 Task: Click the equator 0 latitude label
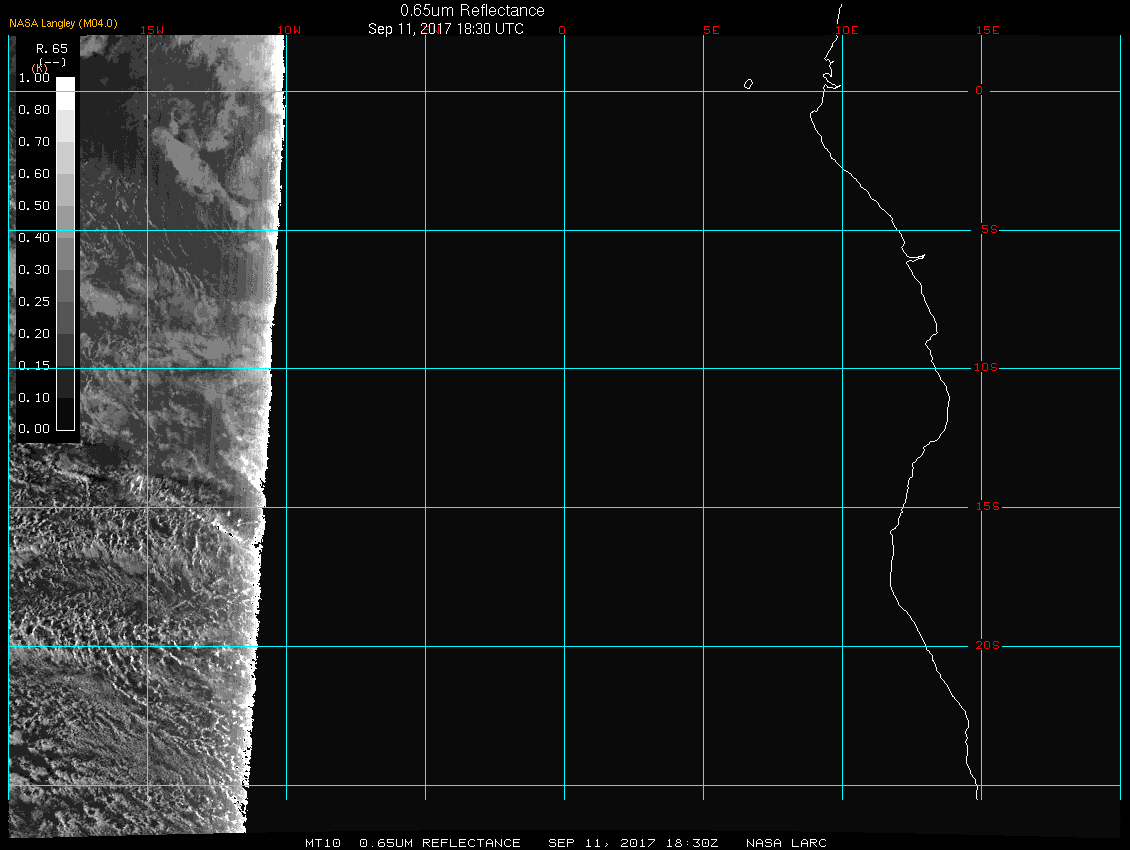click(979, 90)
